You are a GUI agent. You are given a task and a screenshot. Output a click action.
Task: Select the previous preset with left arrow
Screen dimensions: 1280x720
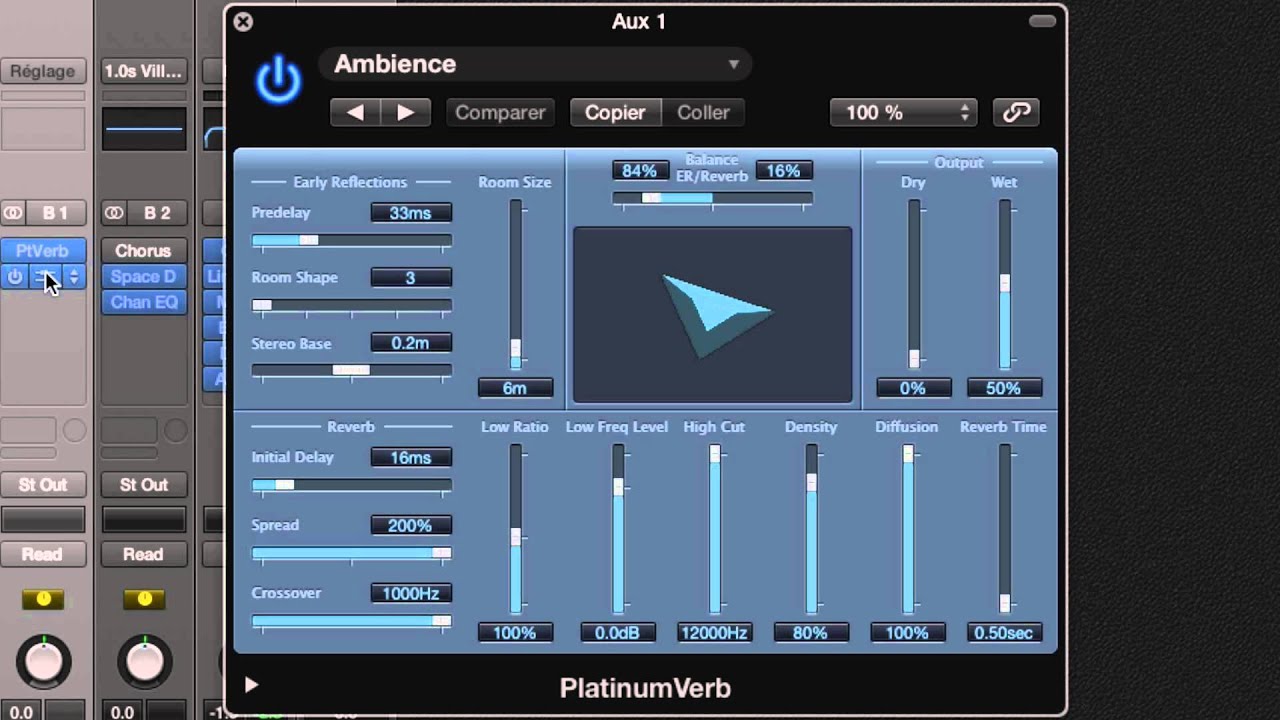(x=355, y=113)
